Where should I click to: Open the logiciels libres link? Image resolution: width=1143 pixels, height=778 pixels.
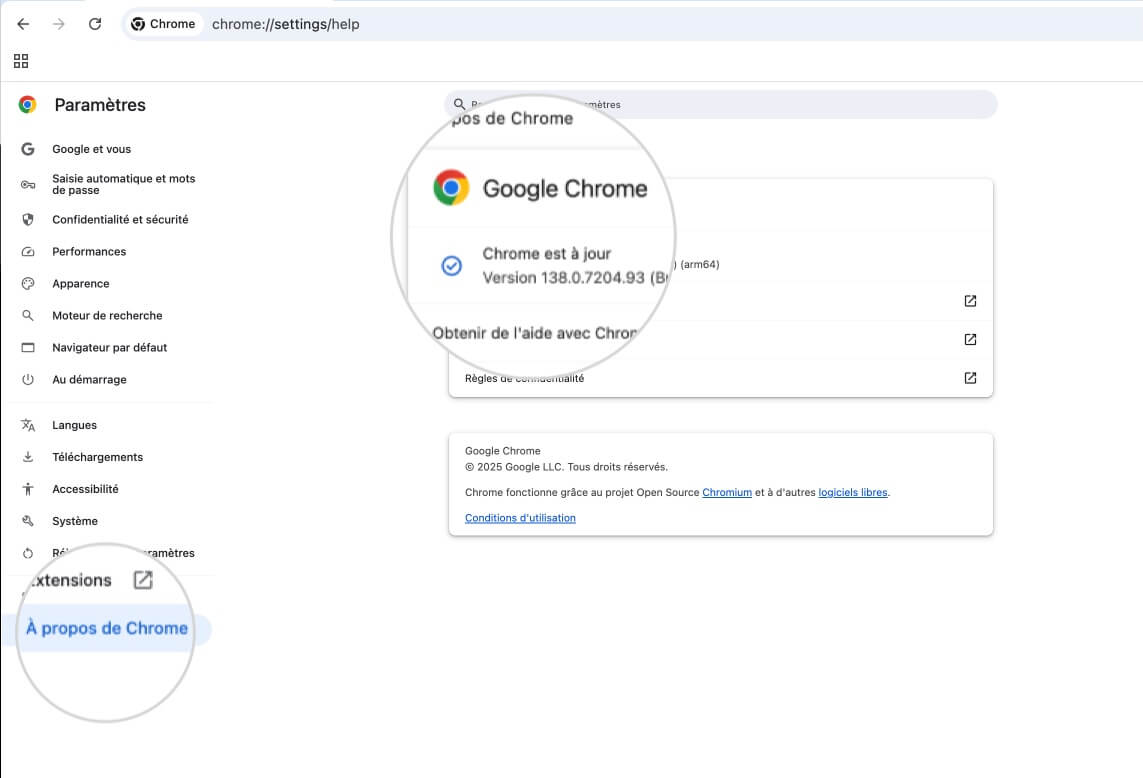click(853, 493)
